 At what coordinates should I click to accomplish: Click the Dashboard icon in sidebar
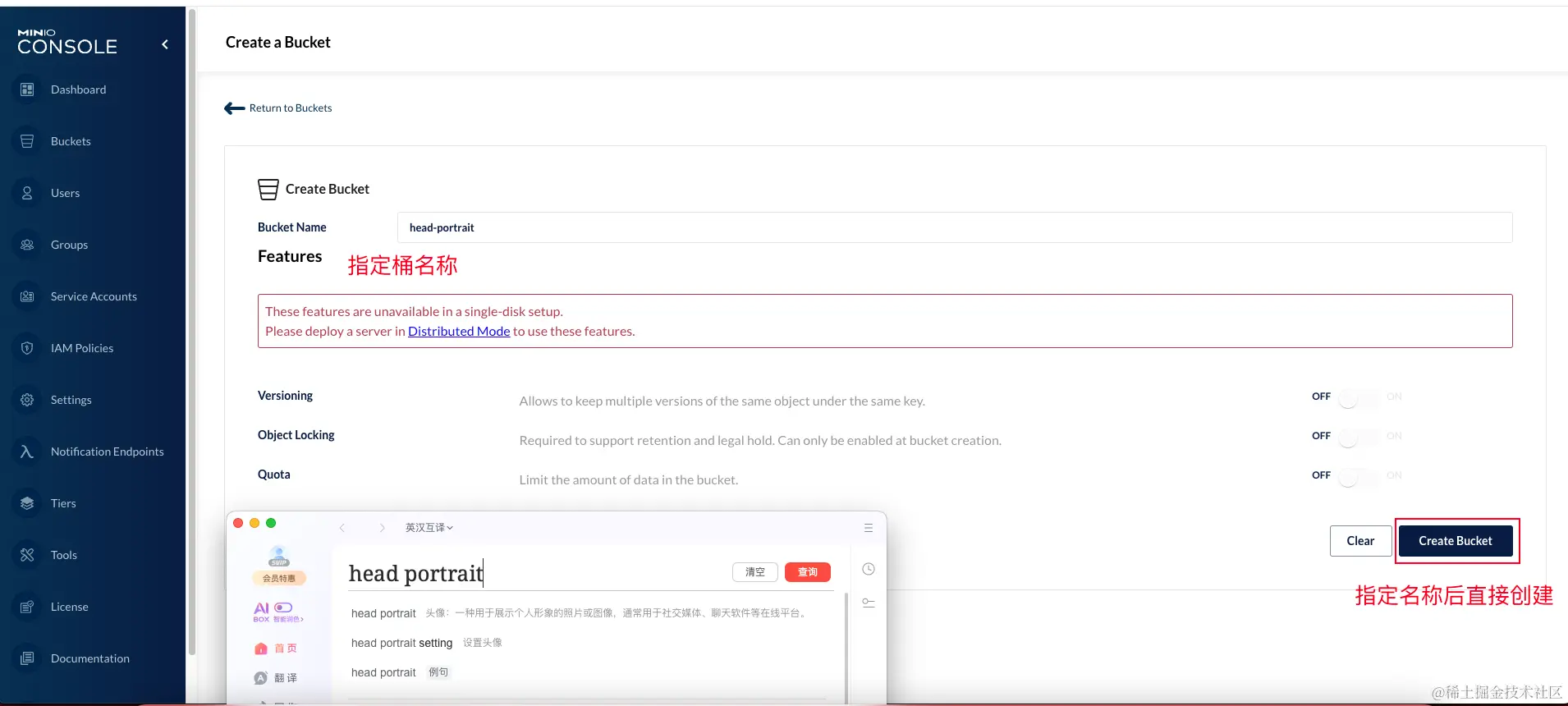pyautogui.click(x=27, y=89)
